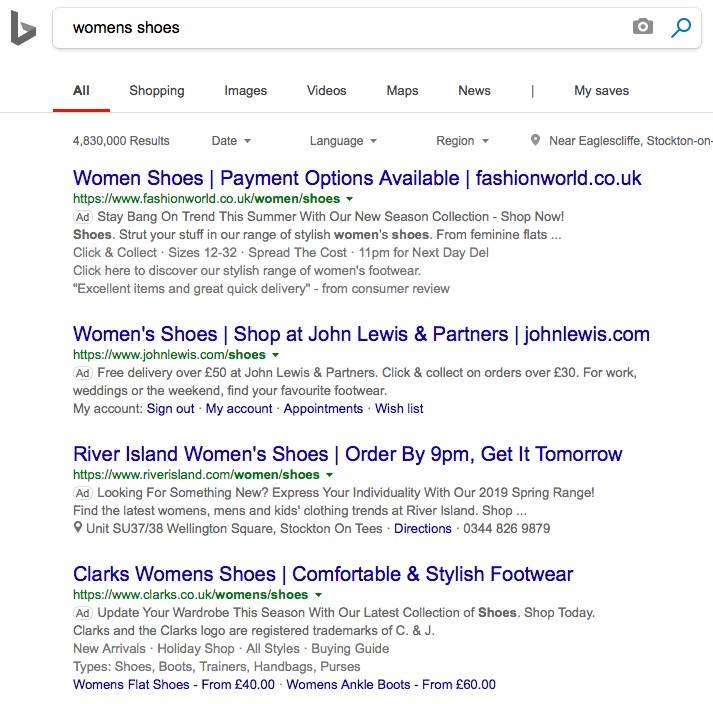713x704 pixels.
Task: Open the Region filter dropdown
Action: [x=462, y=141]
